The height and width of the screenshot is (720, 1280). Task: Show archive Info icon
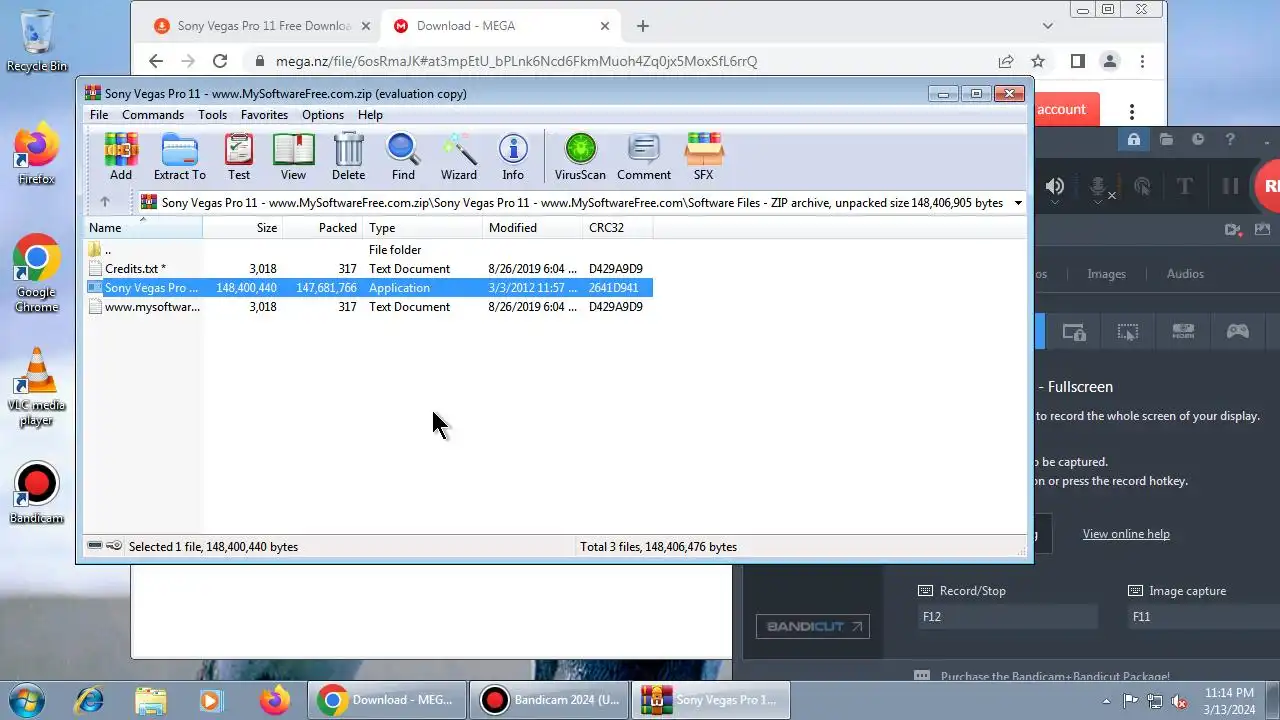[513, 157]
